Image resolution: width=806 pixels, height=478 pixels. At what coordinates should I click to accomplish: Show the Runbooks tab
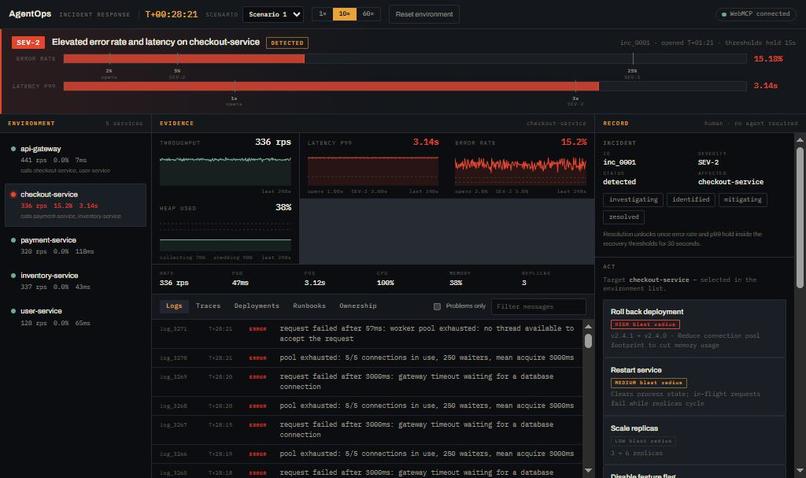(x=309, y=306)
